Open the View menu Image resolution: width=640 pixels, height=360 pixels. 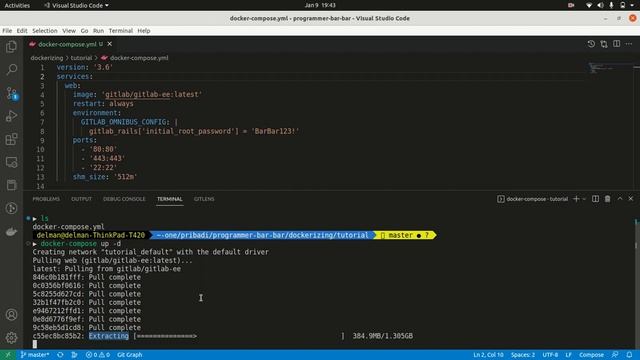(69, 31)
